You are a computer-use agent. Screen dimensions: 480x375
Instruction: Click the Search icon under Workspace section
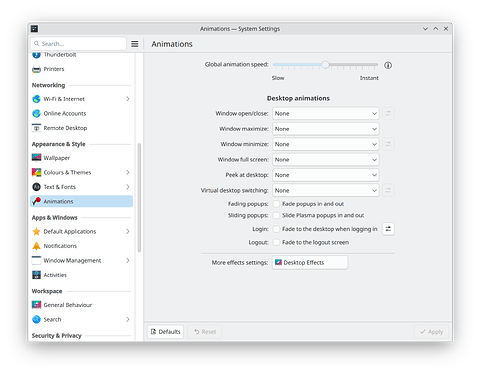pos(36,319)
